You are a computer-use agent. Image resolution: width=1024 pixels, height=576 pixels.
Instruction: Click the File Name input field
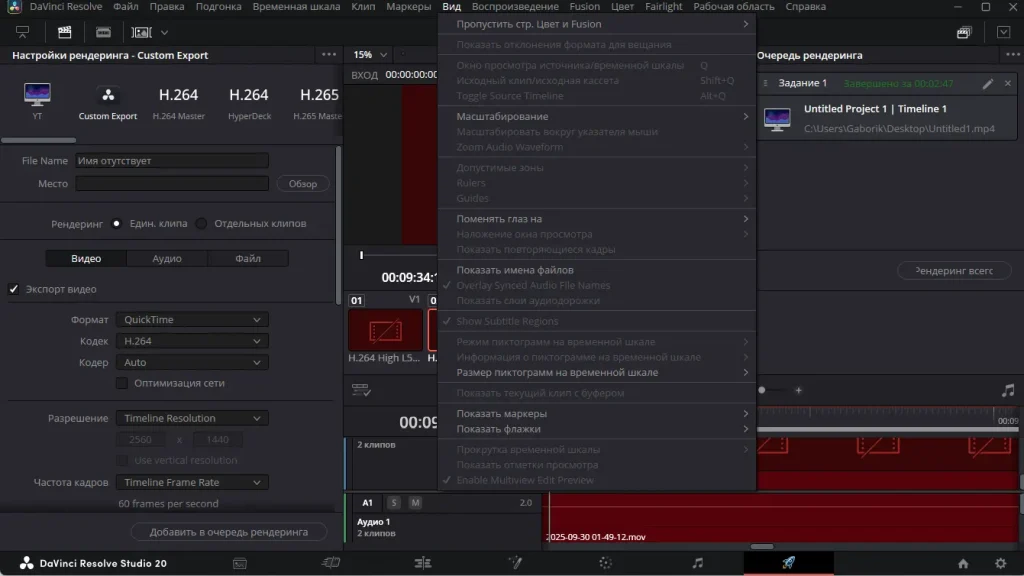[172, 161]
